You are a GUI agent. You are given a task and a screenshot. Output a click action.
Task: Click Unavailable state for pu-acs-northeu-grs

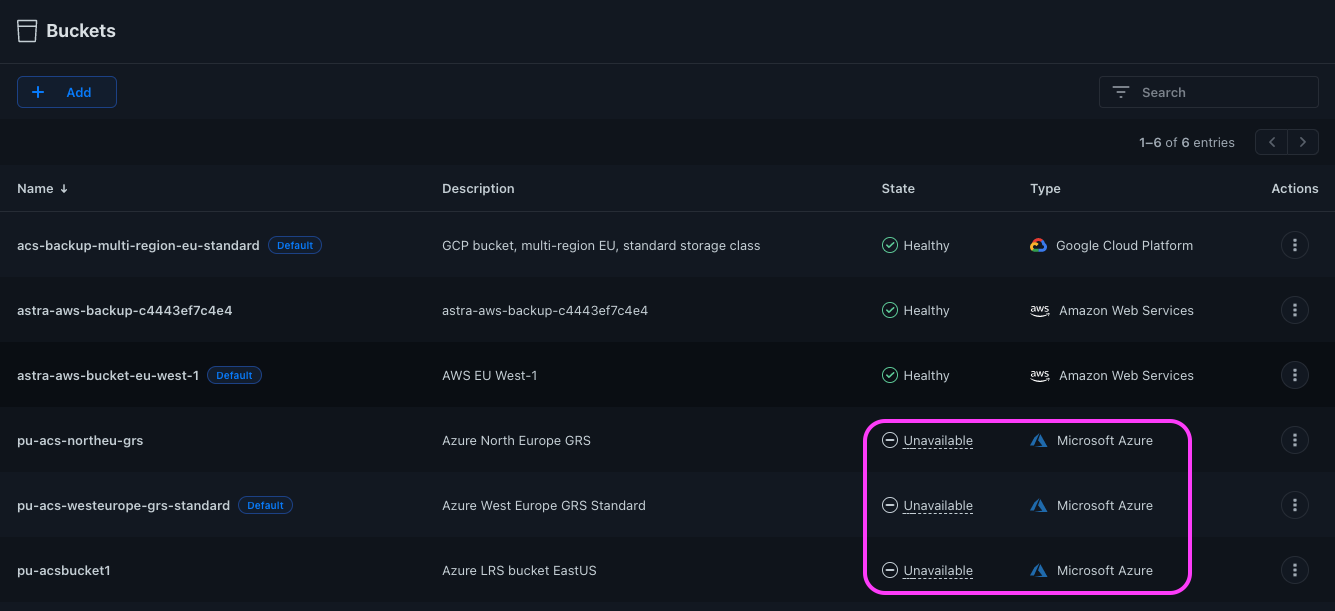(937, 440)
